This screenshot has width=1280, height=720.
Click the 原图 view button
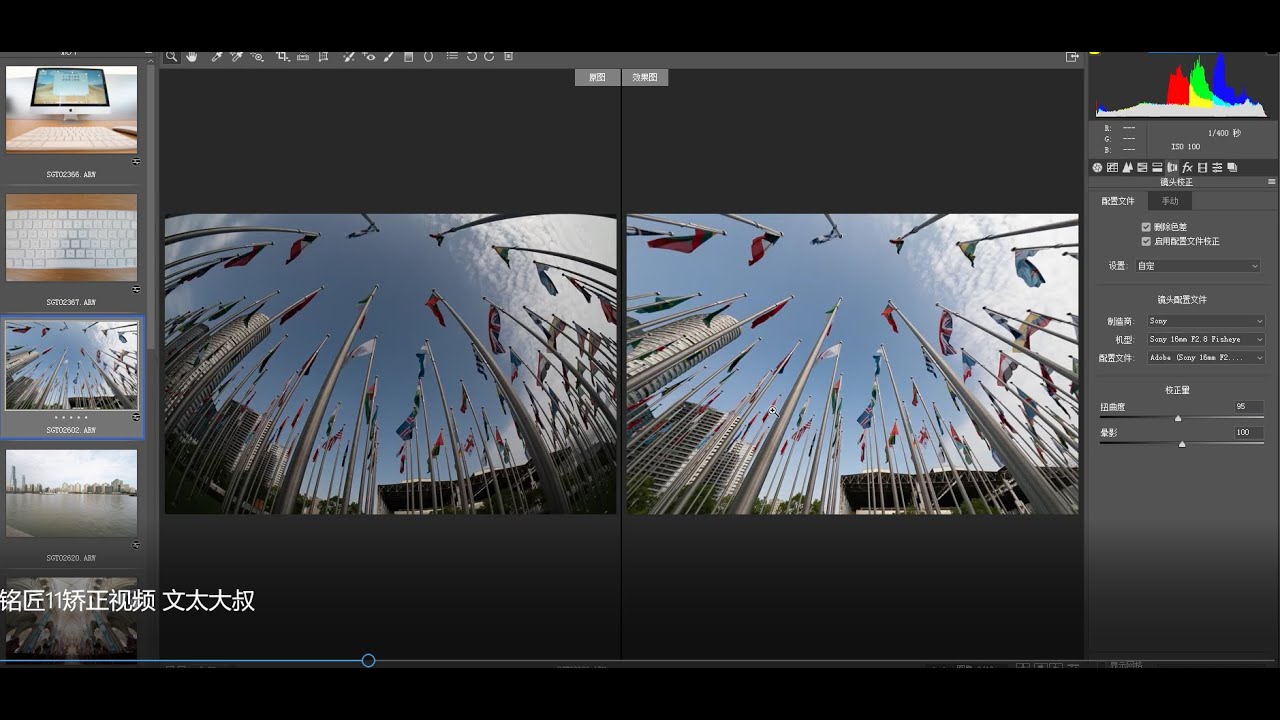click(597, 77)
